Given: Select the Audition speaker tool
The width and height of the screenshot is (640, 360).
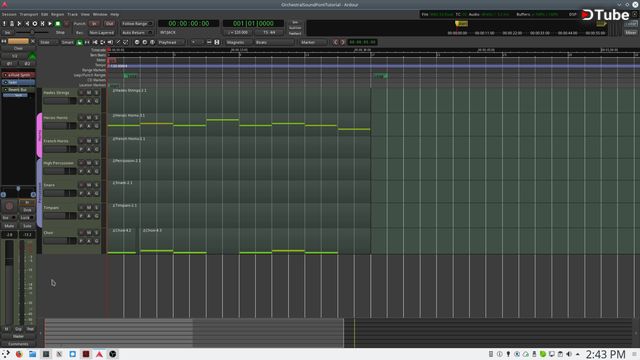Looking at the screenshot, I should coord(110,42).
